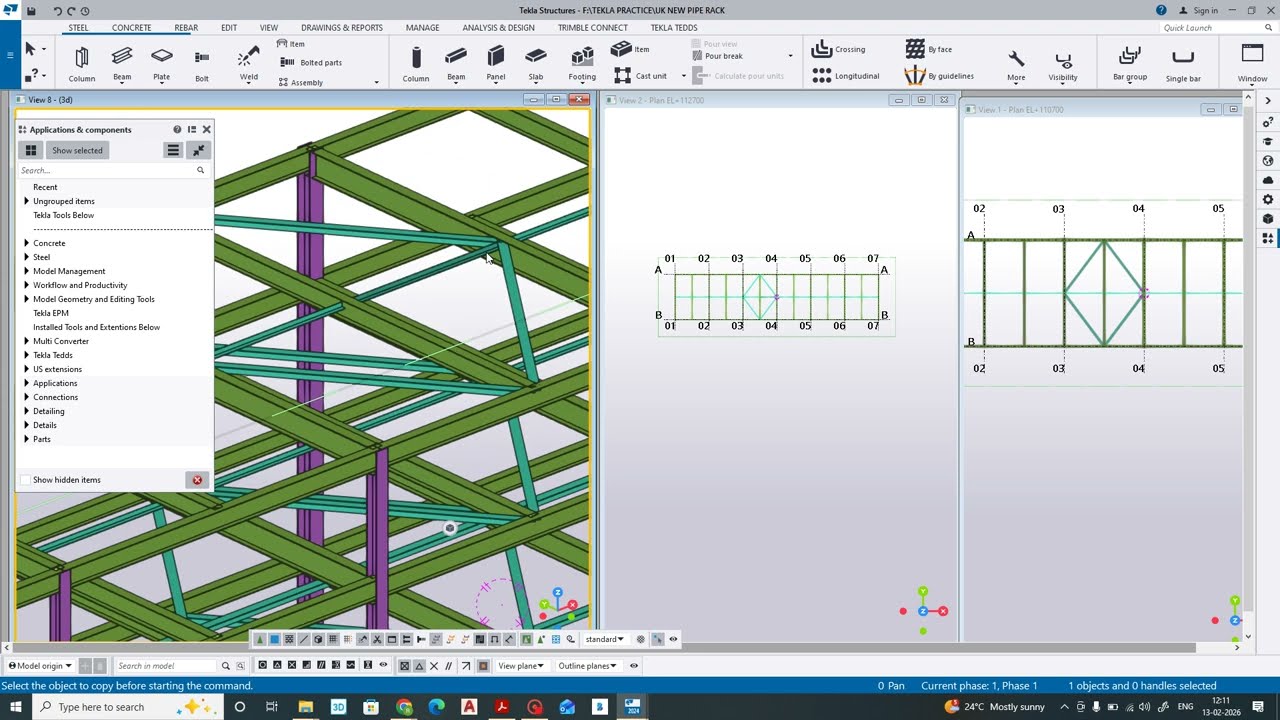Toggle Show selected filter

coord(77,150)
